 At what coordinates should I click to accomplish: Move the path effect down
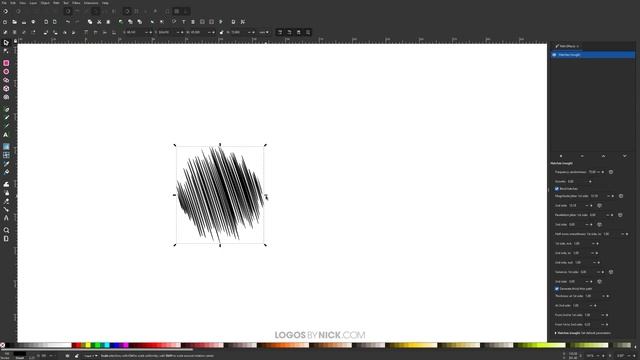pos(624,156)
